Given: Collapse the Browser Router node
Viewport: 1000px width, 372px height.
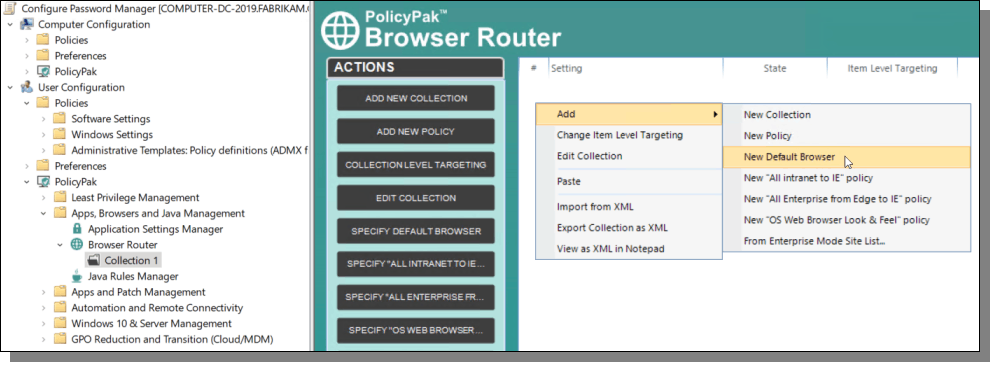Looking at the screenshot, I should click(60, 244).
